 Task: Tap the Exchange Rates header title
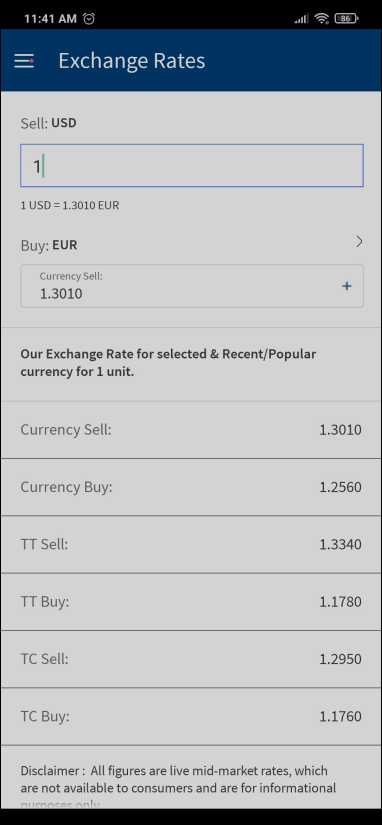(132, 61)
